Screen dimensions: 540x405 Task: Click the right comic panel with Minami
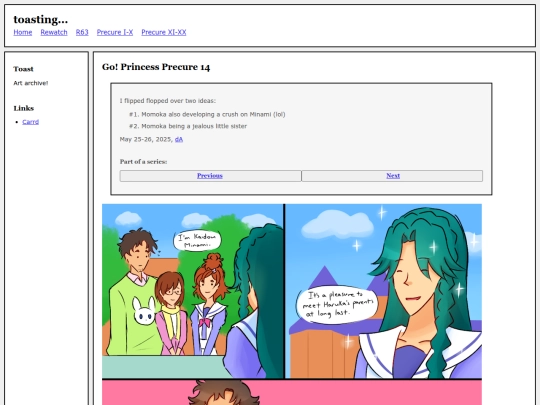point(384,291)
